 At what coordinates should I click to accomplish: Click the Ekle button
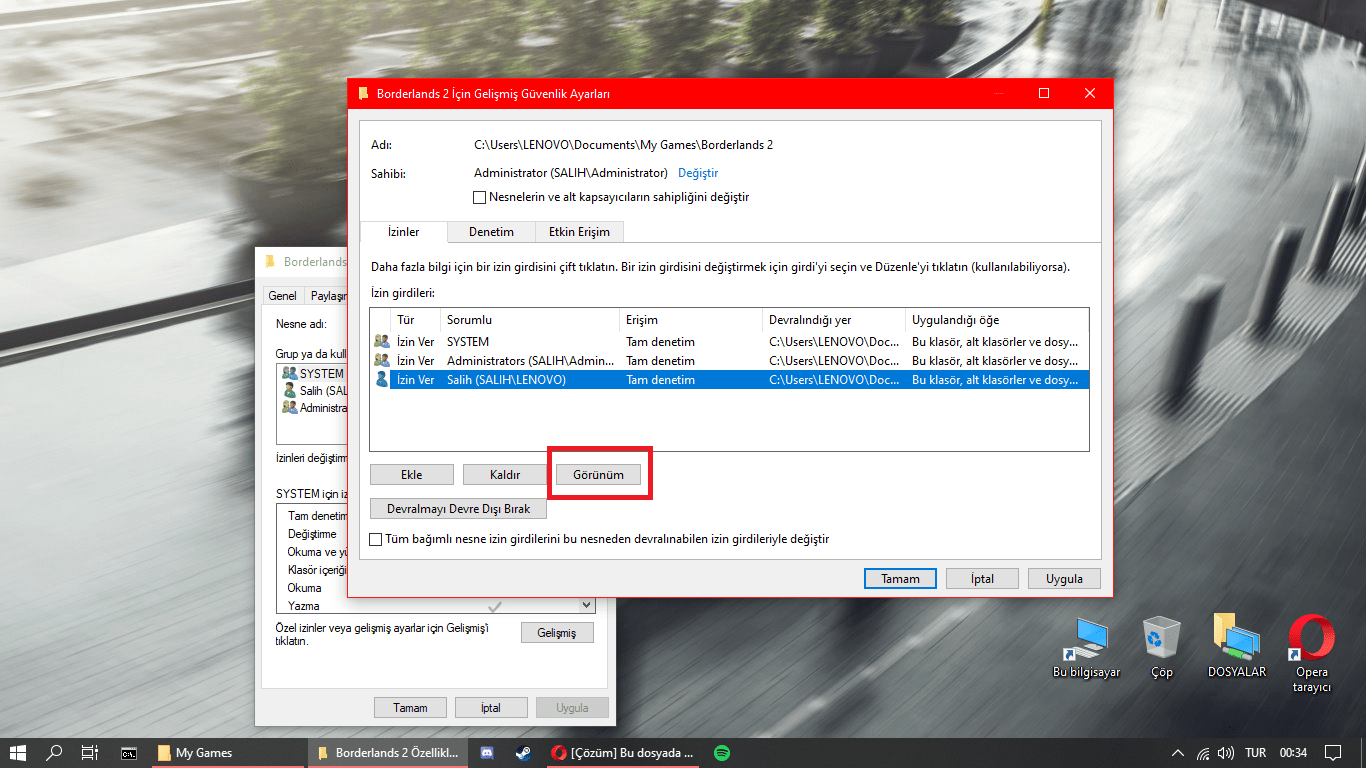click(x=411, y=475)
